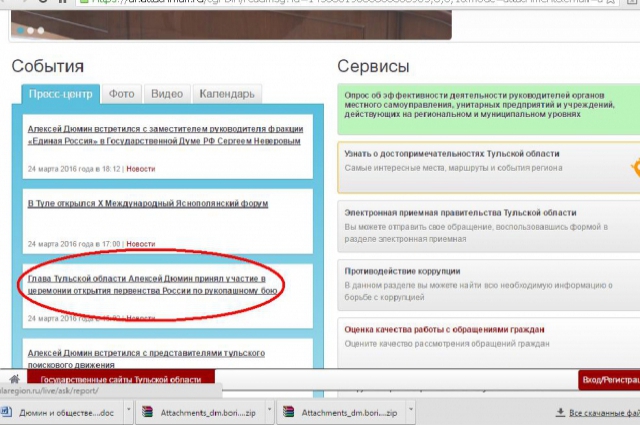Select the third carousel slide dot
Viewport: 640px width, 425px height.
coord(41,31)
